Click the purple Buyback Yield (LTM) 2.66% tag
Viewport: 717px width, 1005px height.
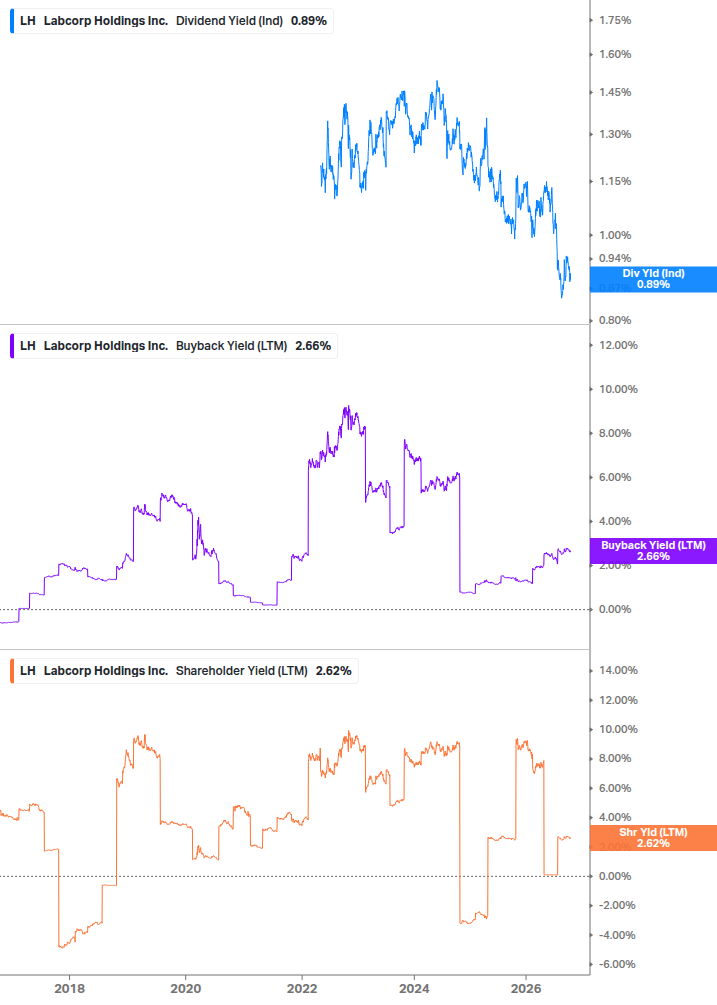point(653,551)
